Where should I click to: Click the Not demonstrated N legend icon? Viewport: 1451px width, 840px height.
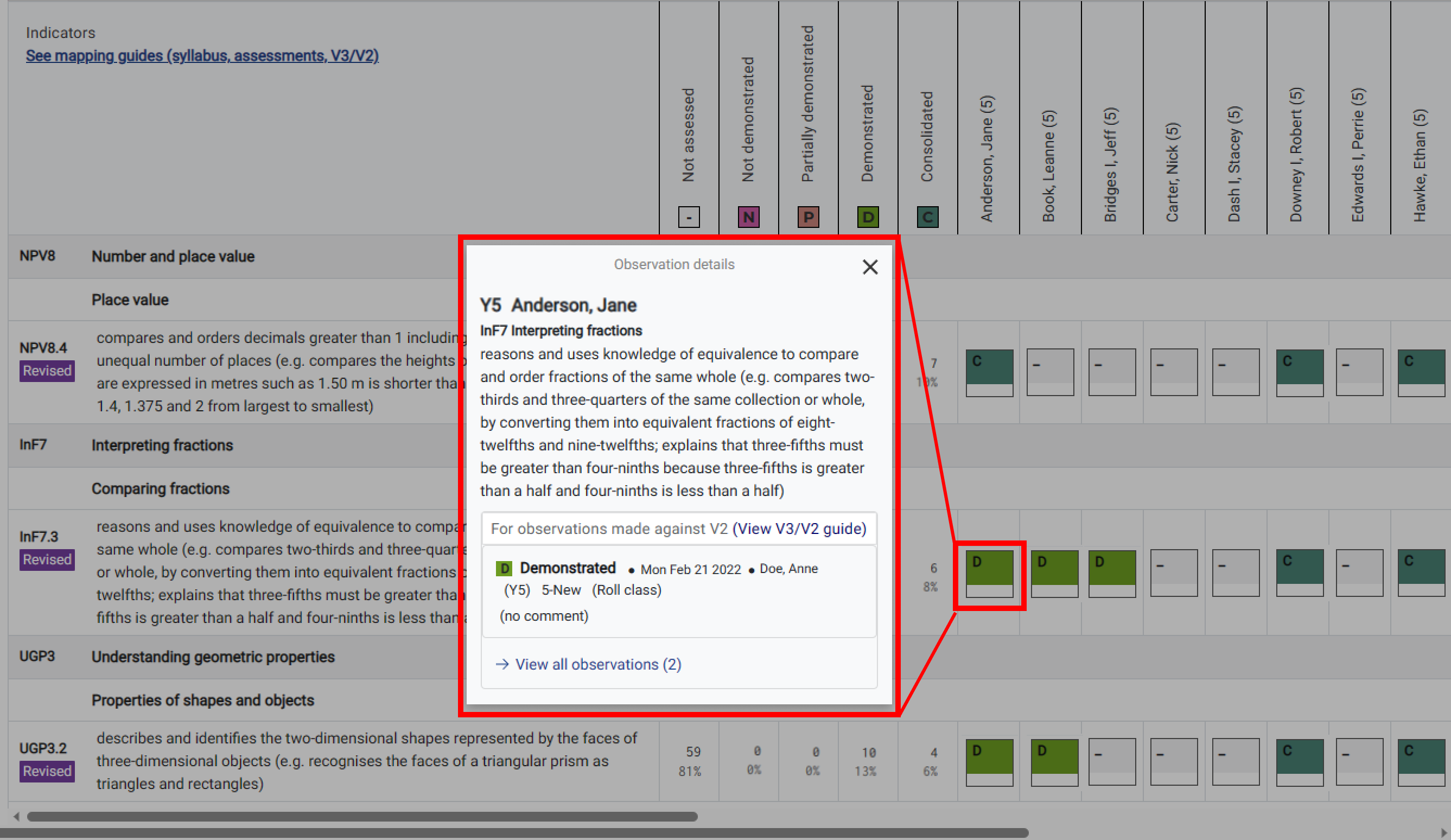[748, 217]
